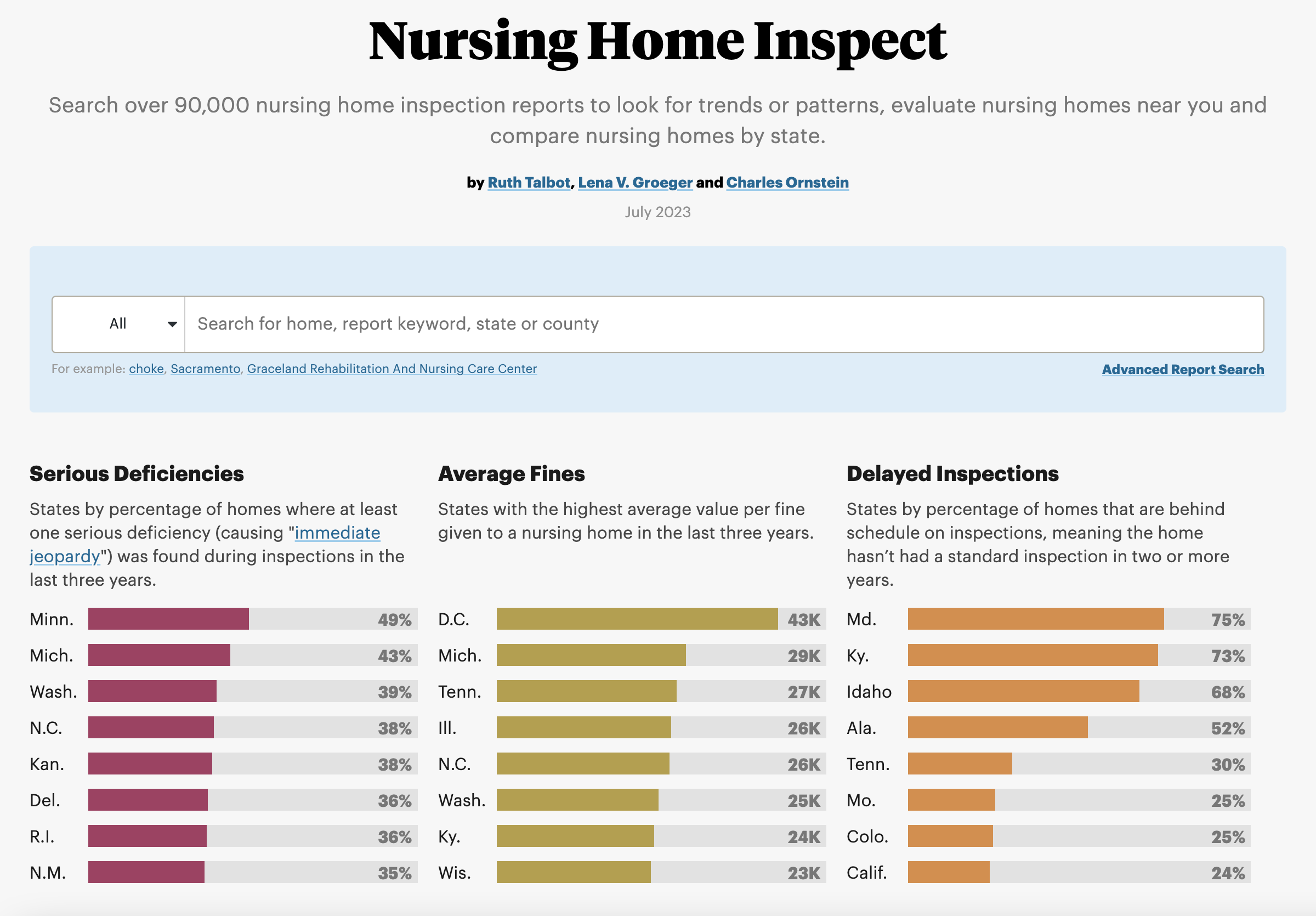The height and width of the screenshot is (916, 1316).
Task: Select the Wis. 23K average fines bar
Action: point(661,873)
